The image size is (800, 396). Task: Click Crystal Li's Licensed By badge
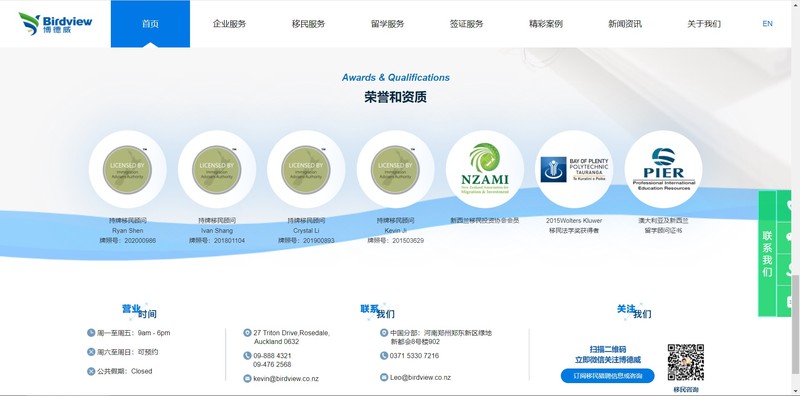pos(306,169)
